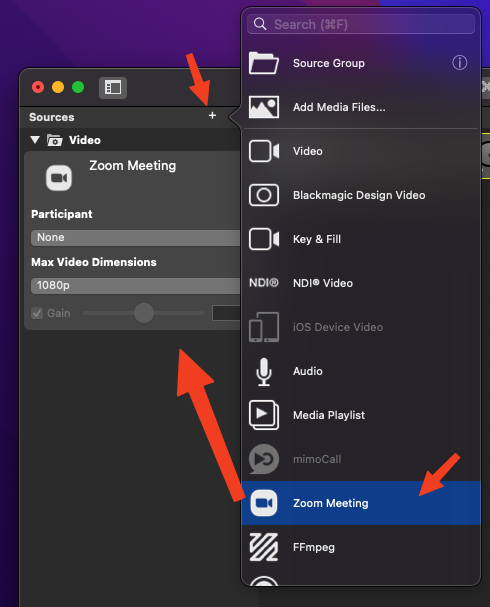
Task: Click the Gain slider knob
Action: 144,313
